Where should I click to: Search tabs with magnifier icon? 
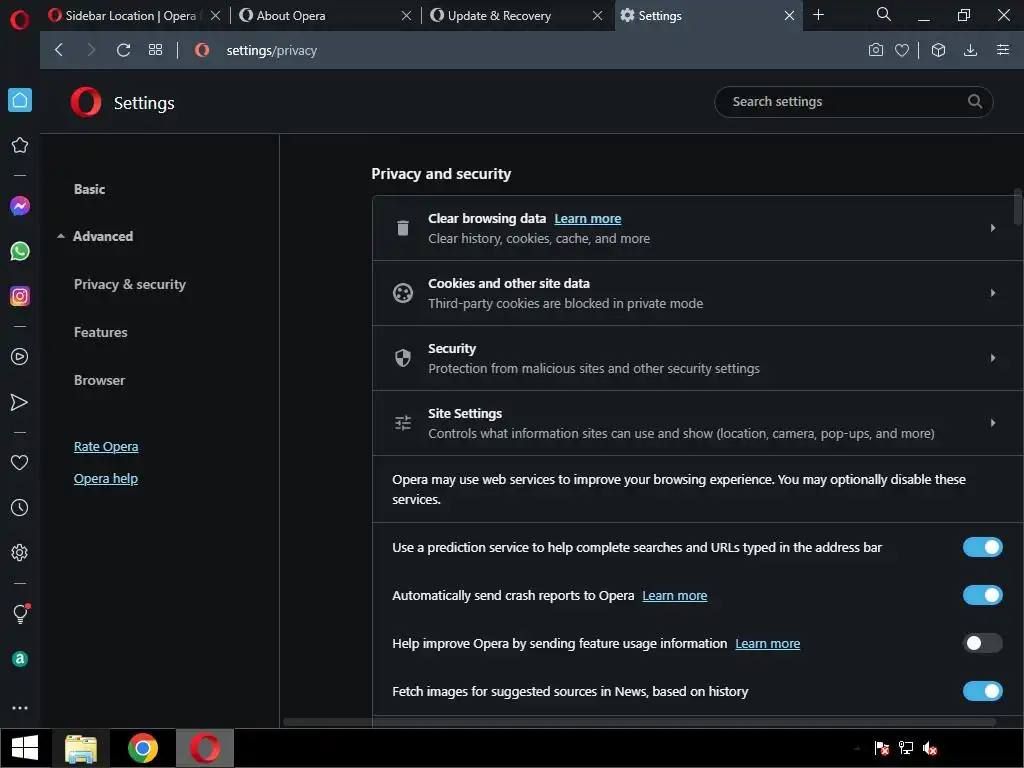[x=883, y=14]
